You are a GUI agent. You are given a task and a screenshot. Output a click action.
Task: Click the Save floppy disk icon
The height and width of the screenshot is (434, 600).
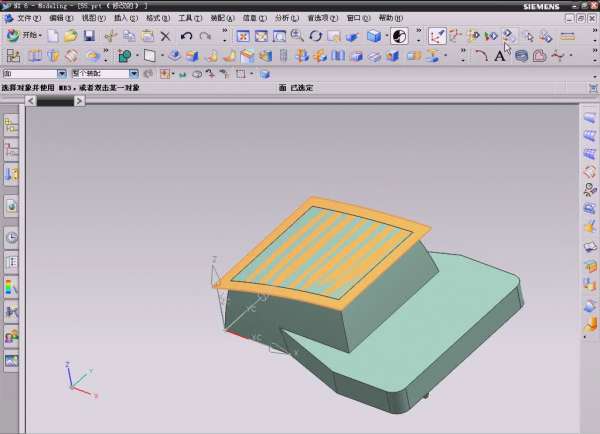pyautogui.click(x=89, y=36)
